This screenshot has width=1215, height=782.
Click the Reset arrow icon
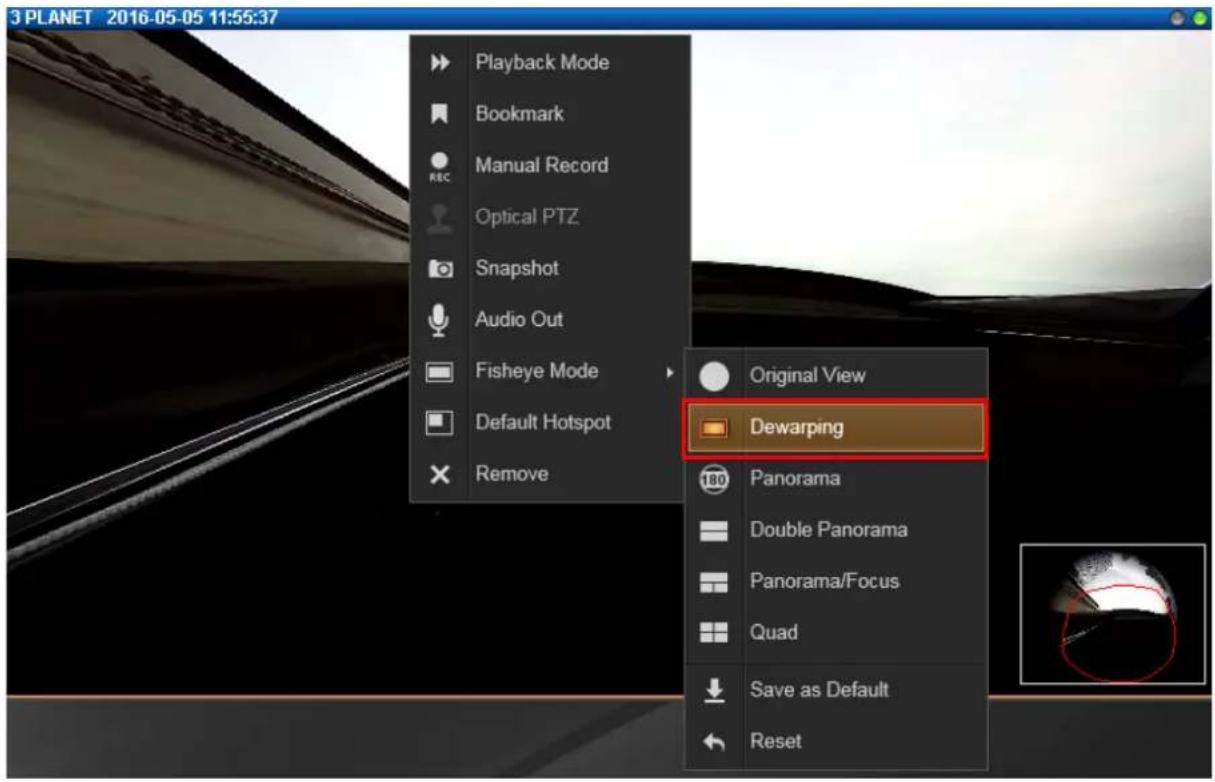pyautogui.click(x=714, y=742)
